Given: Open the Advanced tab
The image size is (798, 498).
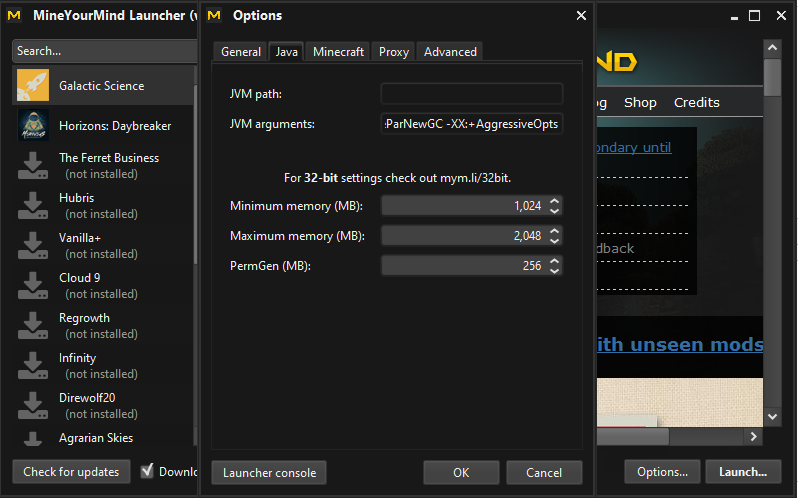Looking at the screenshot, I should pyautogui.click(x=450, y=52).
